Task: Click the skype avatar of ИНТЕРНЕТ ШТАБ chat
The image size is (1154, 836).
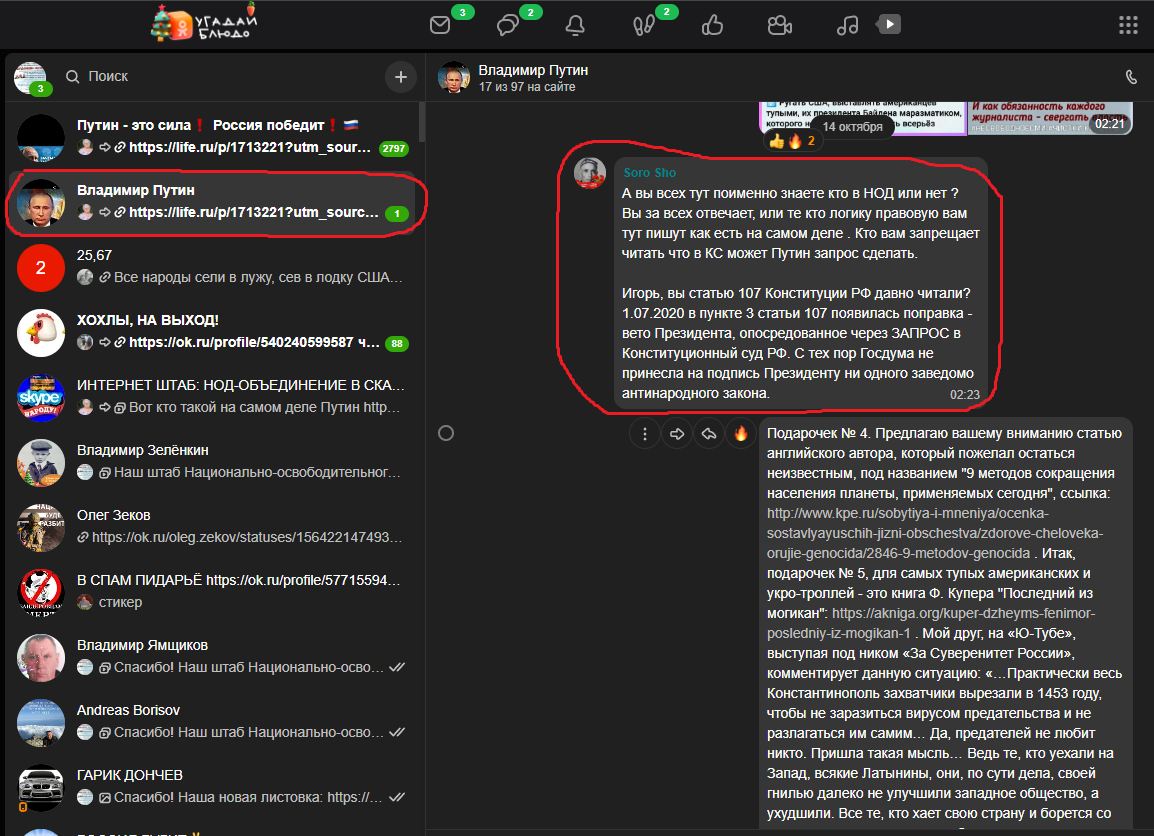Action: [40, 397]
